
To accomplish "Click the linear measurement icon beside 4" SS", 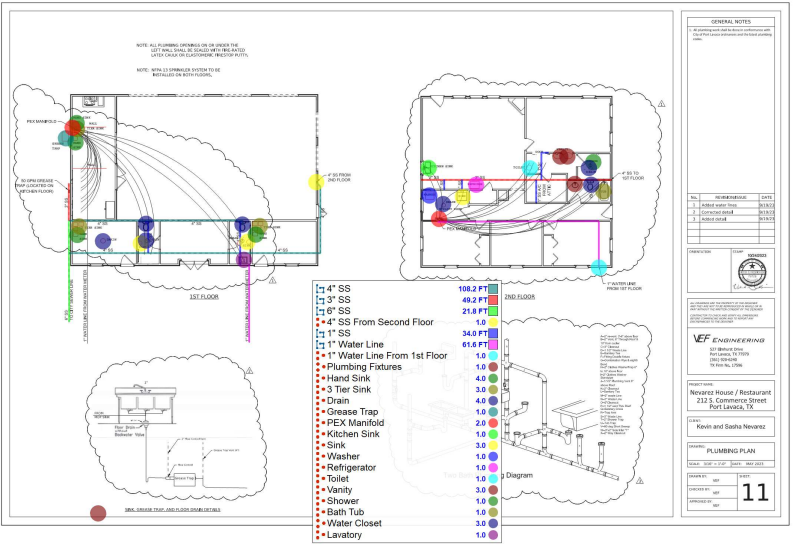I will (x=320, y=289).
